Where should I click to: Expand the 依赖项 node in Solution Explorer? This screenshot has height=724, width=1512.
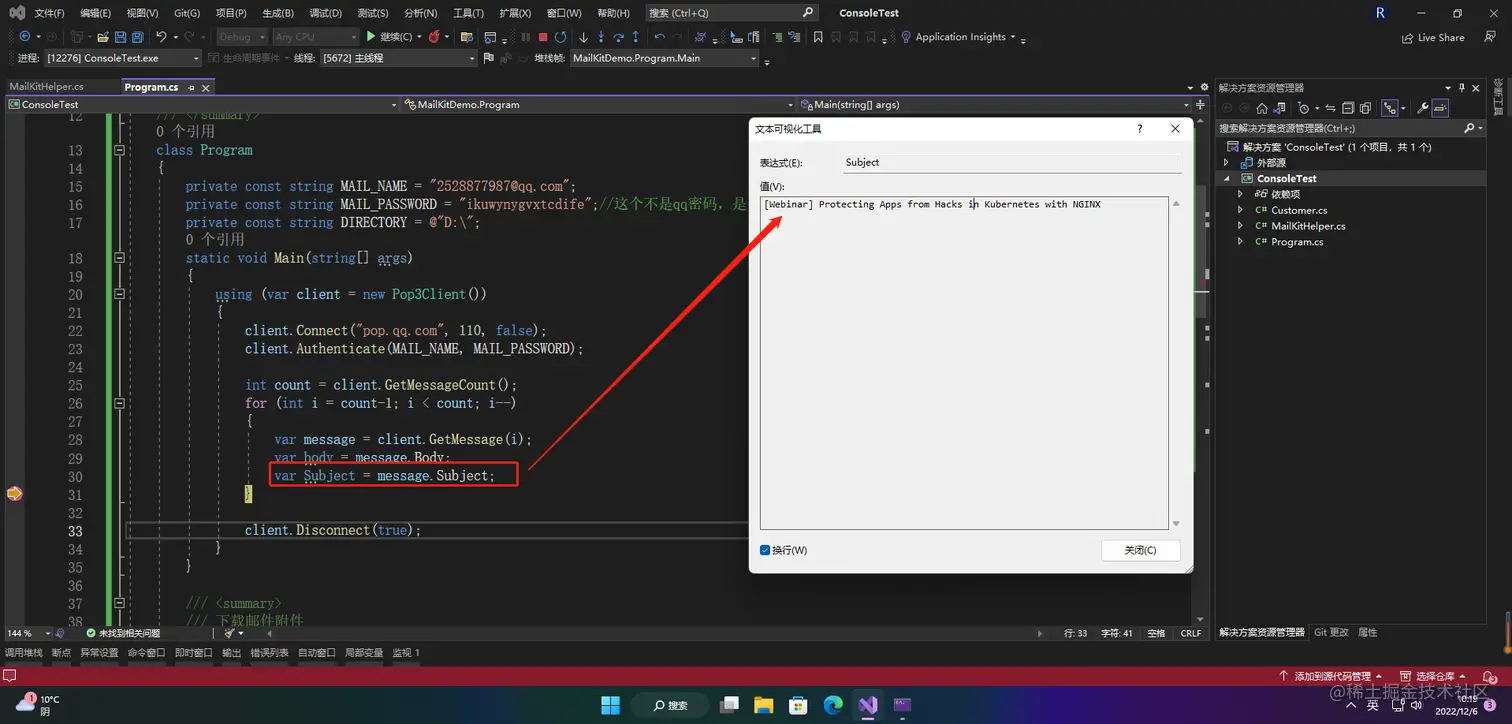tap(1240, 194)
